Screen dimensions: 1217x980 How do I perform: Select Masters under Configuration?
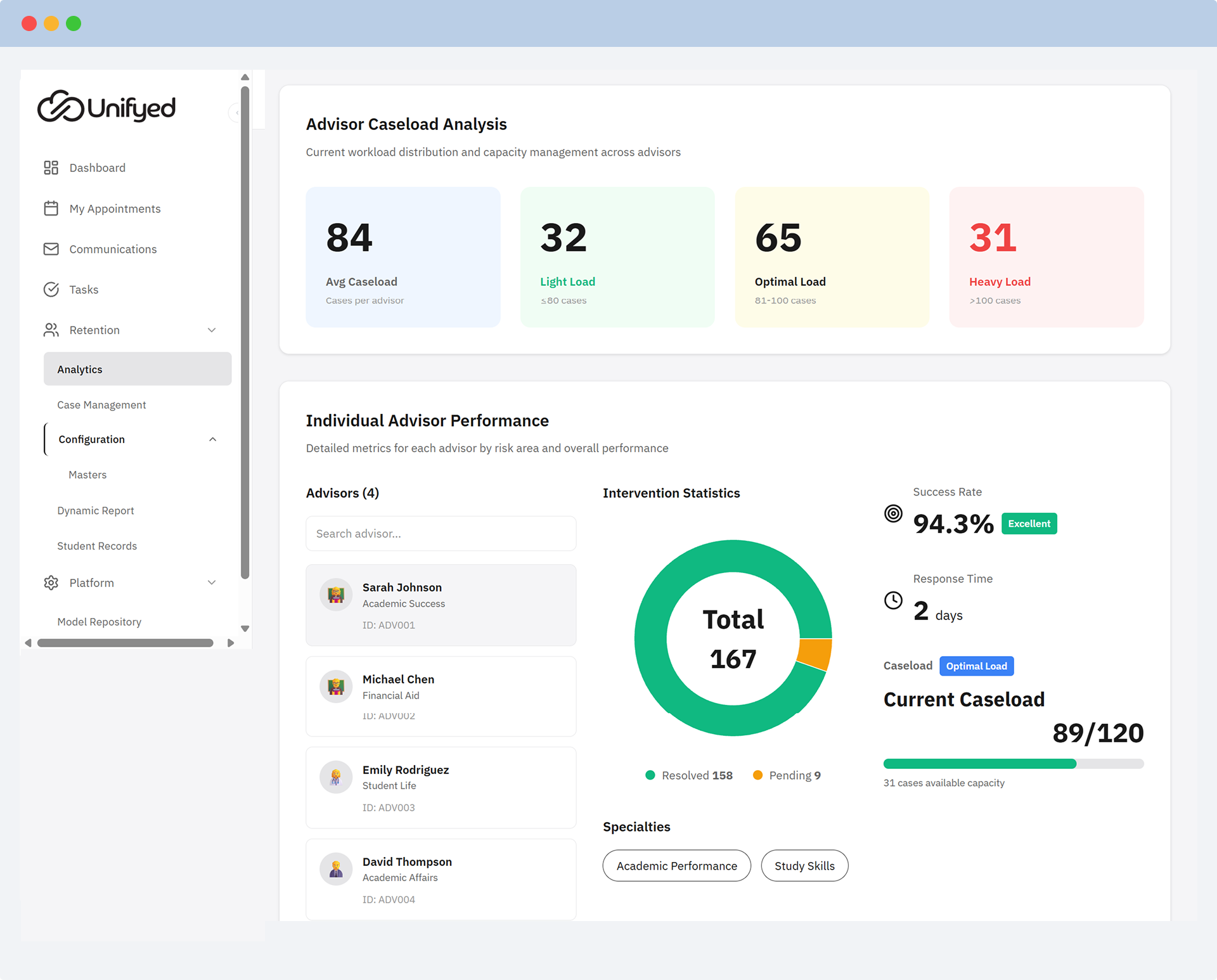pos(87,475)
